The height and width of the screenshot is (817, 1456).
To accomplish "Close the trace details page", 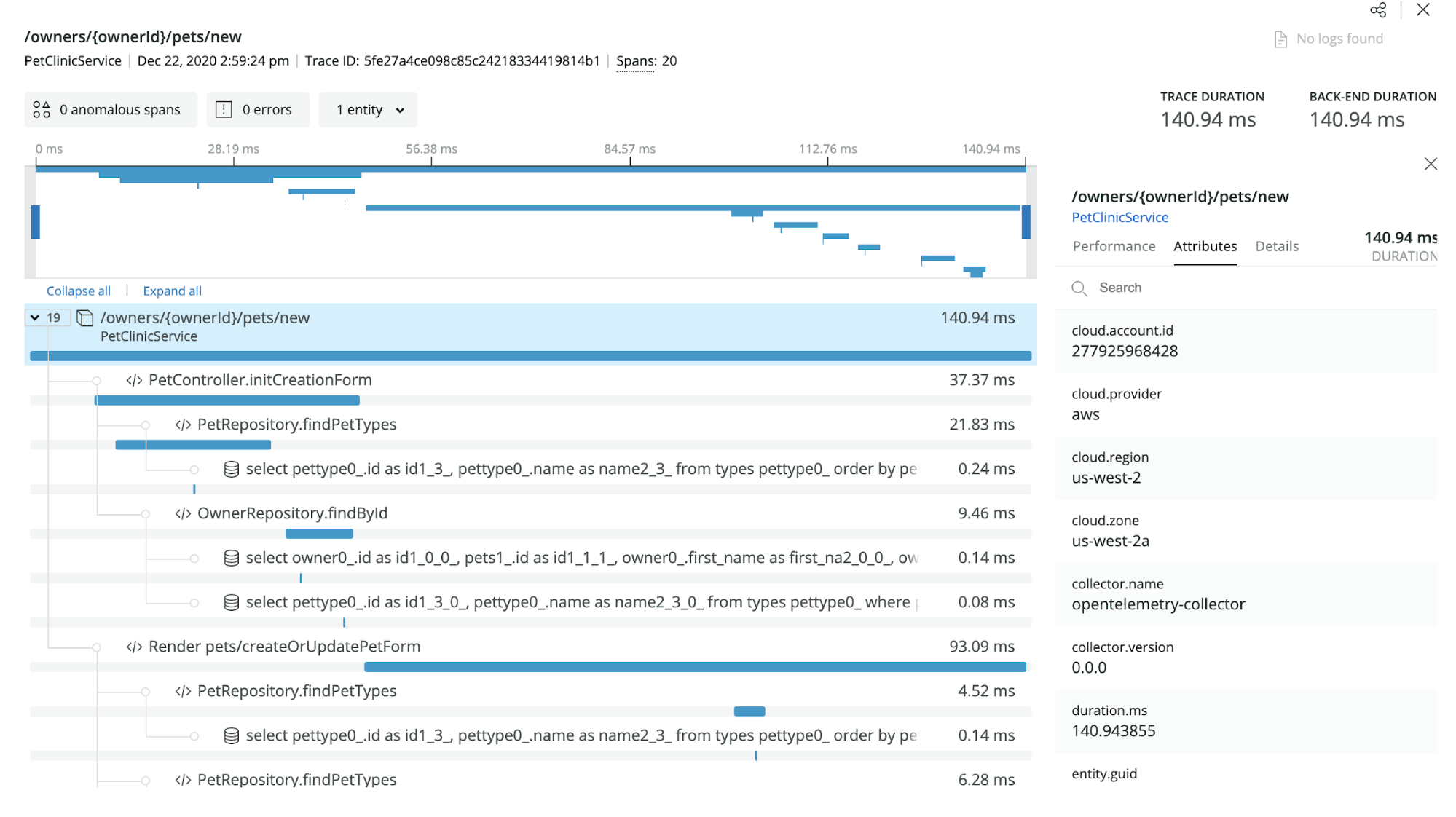I will pyautogui.click(x=1422, y=10).
